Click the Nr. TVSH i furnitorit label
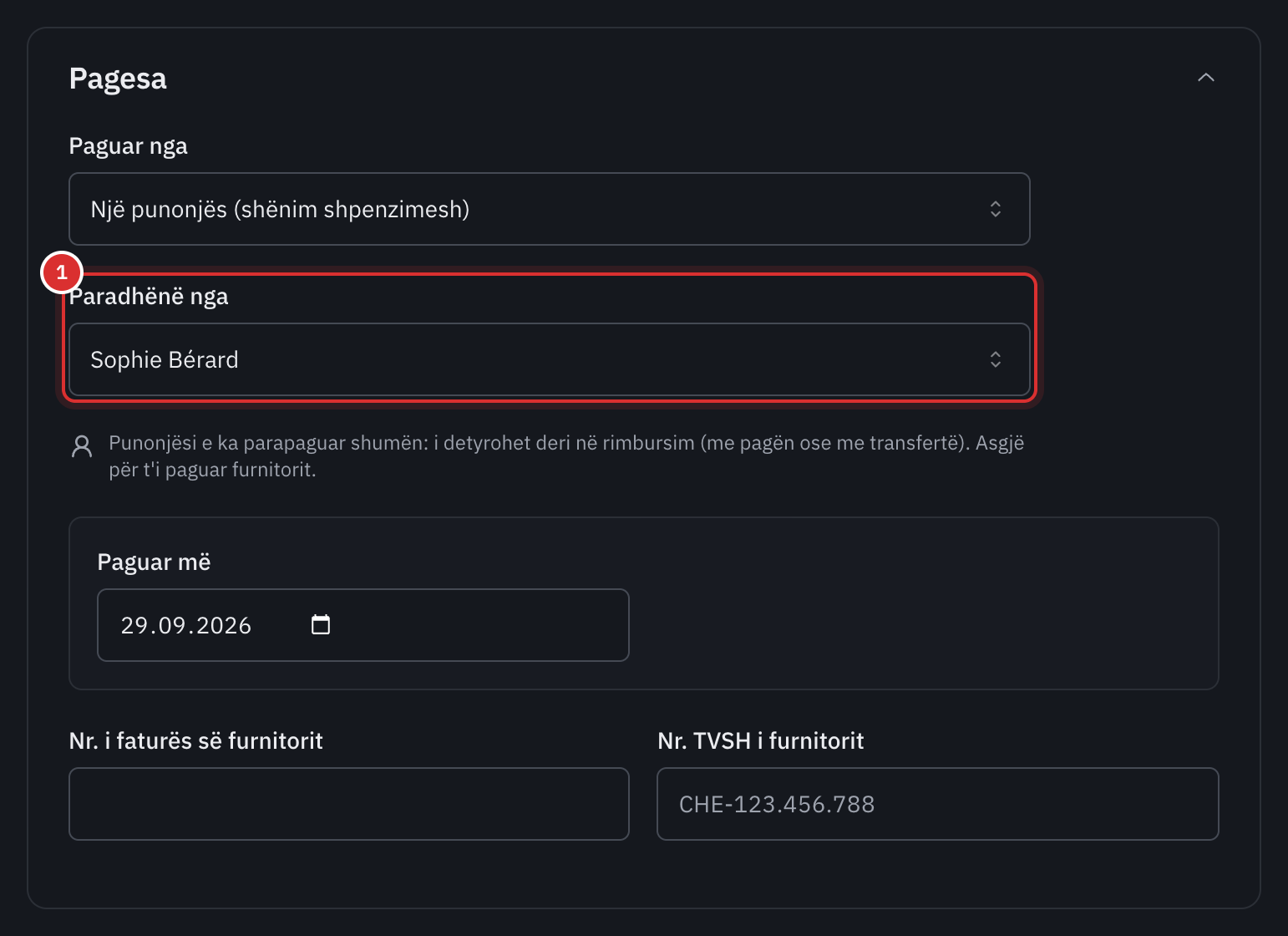Viewport: 1288px width, 936px height. 760,740
